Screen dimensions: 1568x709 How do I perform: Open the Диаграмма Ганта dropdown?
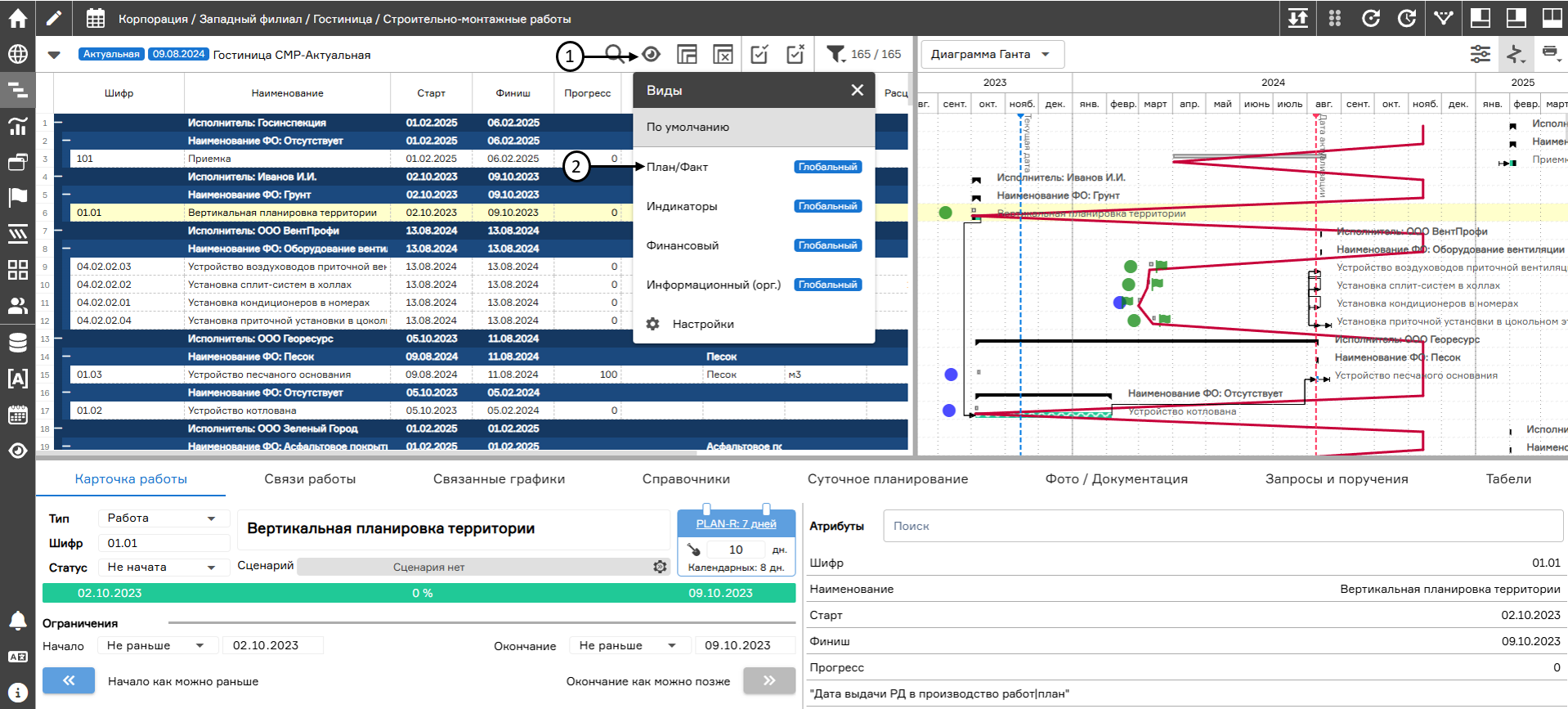(x=992, y=54)
